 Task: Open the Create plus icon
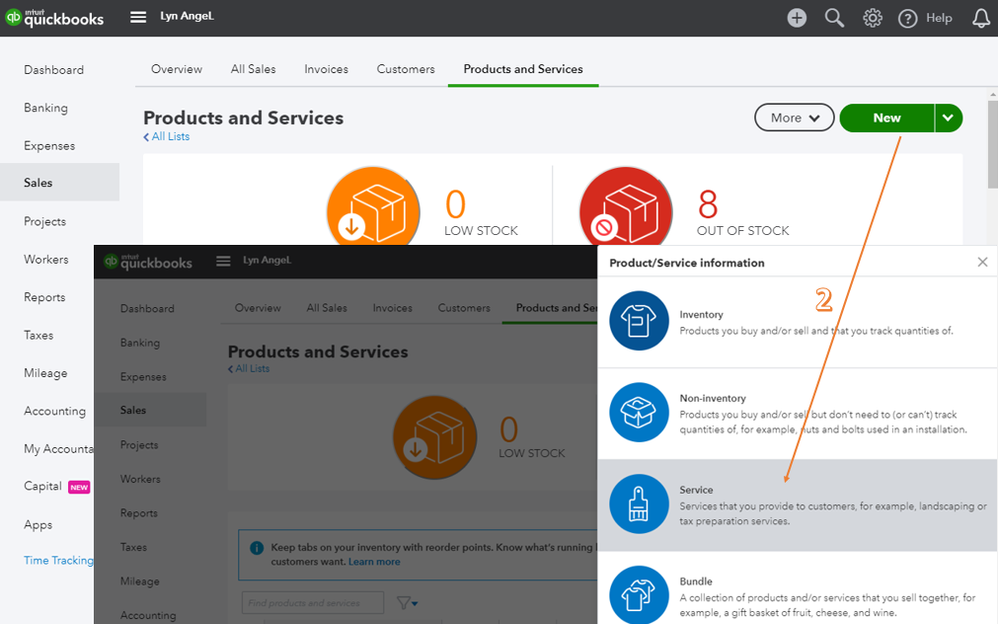pyautogui.click(x=796, y=18)
